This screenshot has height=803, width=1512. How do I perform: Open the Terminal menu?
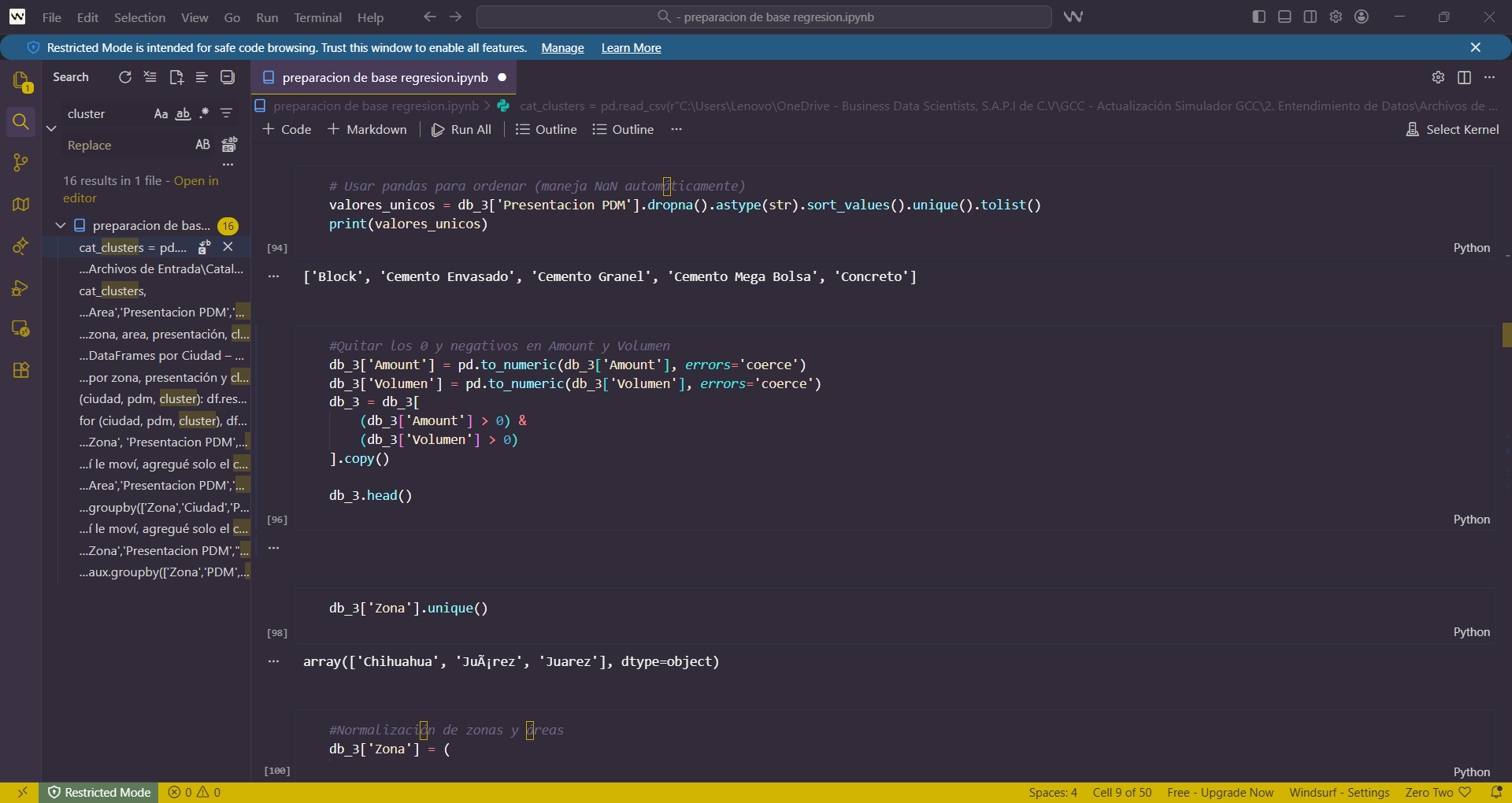(317, 17)
